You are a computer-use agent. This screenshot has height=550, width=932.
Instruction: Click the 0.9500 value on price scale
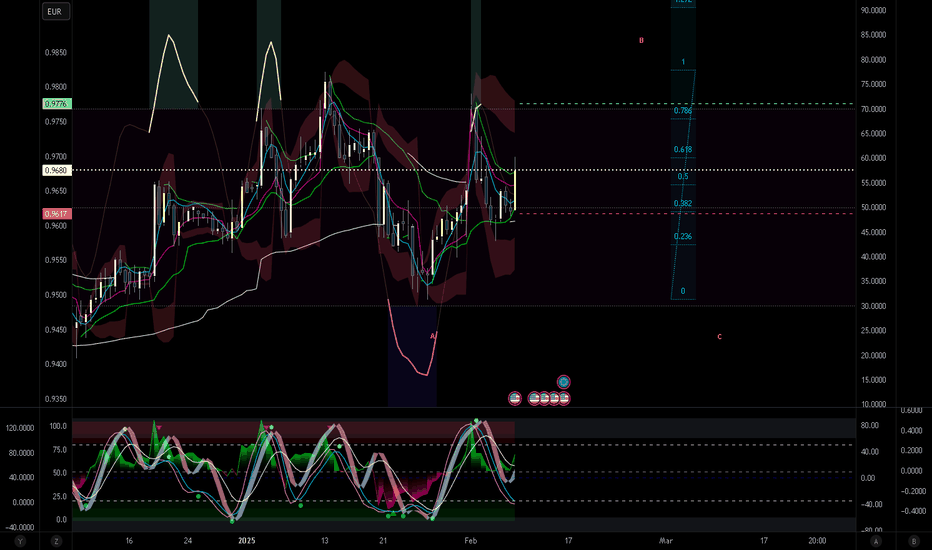click(56, 295)
